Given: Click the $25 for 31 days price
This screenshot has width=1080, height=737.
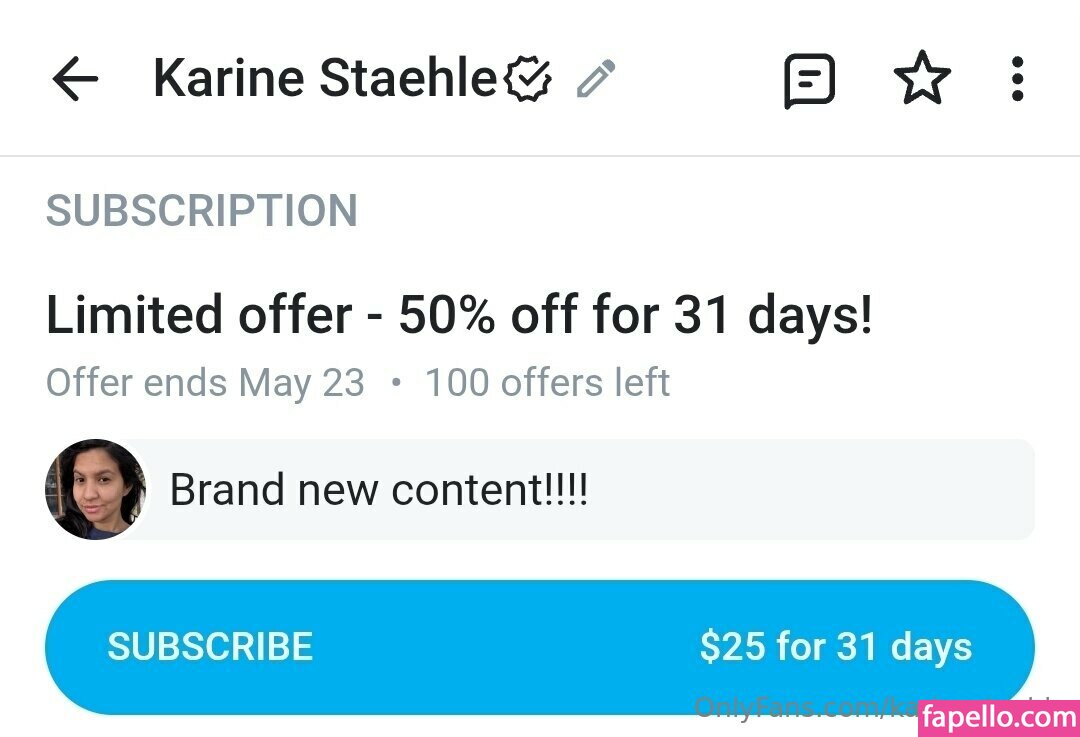Looking at the screenshot, I should coord(835,647).
